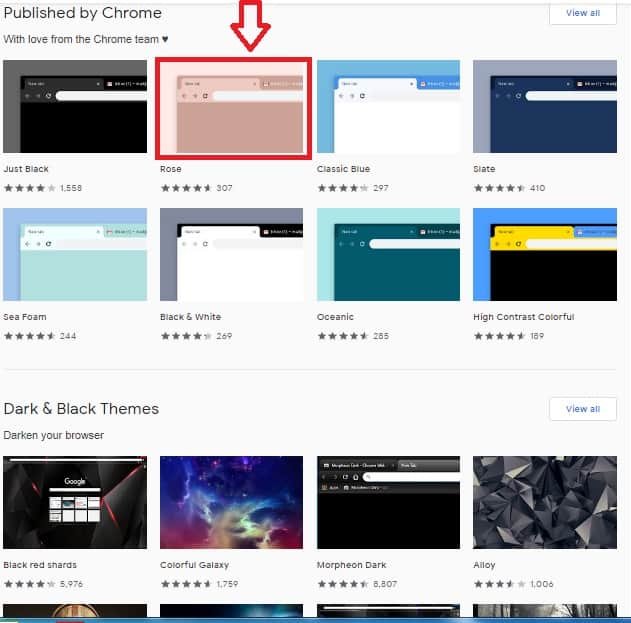Screen dimensions: 631x623
Task: Open the Slate theme thumbnail
Action: tap(545, 107)
